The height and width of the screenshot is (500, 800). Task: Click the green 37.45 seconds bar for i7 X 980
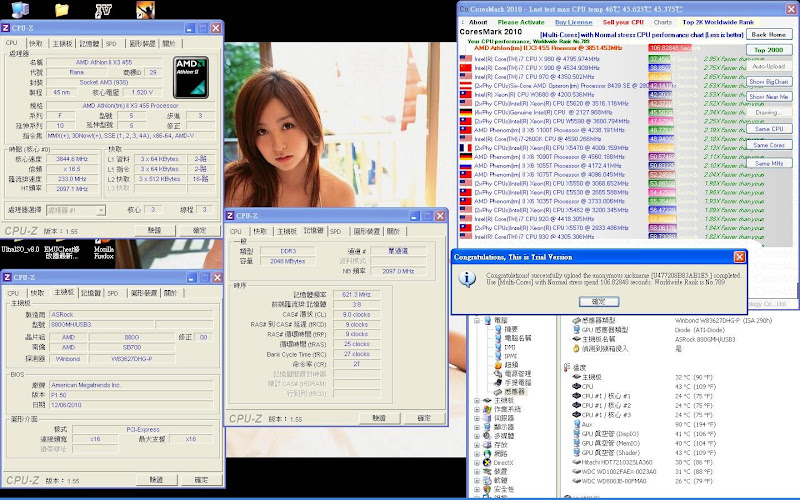(659, 59)
